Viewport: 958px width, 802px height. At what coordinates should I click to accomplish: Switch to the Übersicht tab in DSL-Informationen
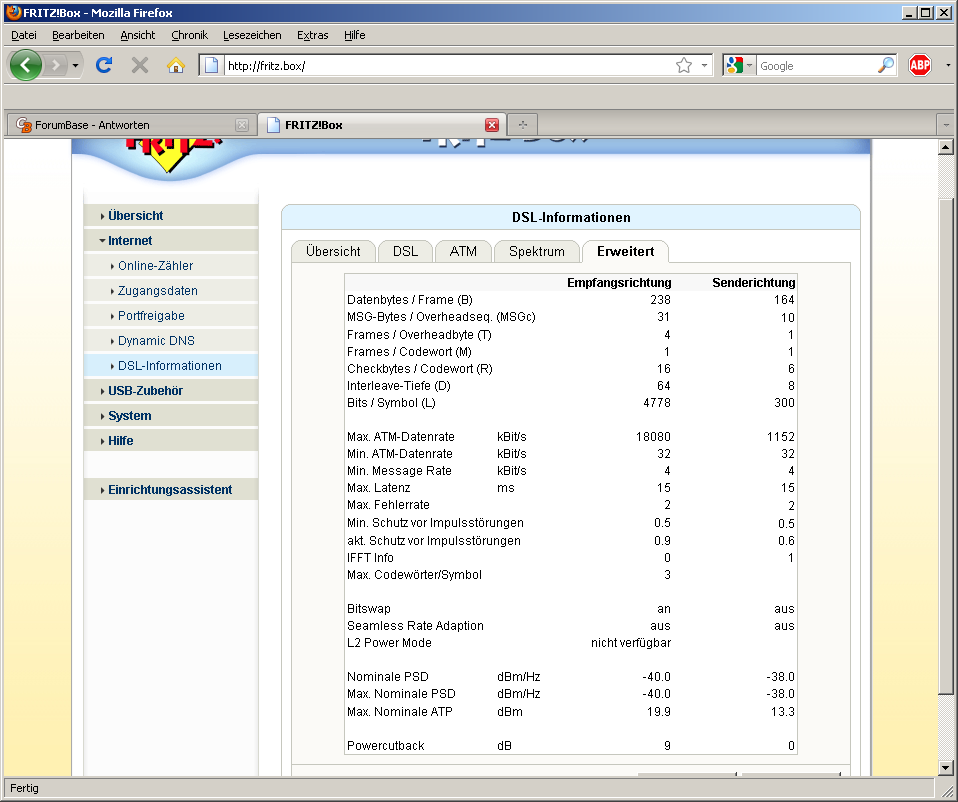(x=333, y=252)
